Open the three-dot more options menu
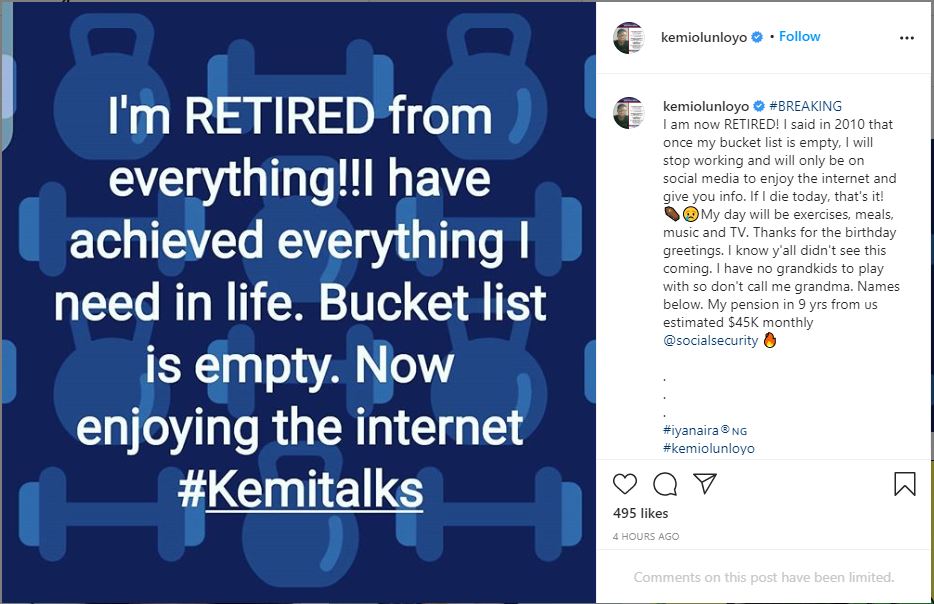934x604 pixels. pos(907,38)
